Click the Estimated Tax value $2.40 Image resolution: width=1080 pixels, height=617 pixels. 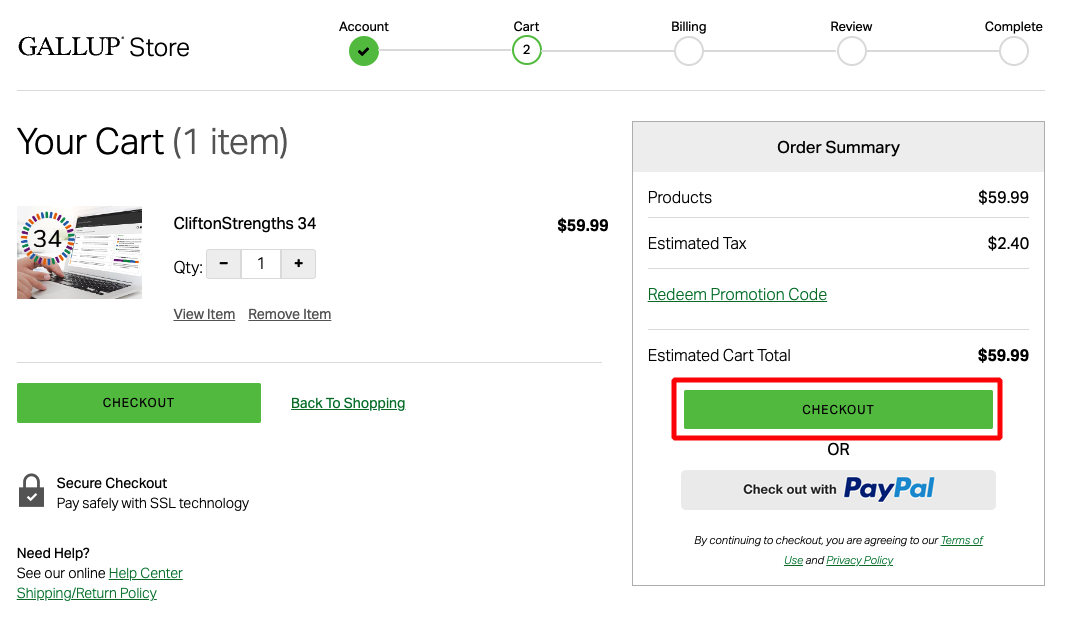click(x=1008, y=243)
